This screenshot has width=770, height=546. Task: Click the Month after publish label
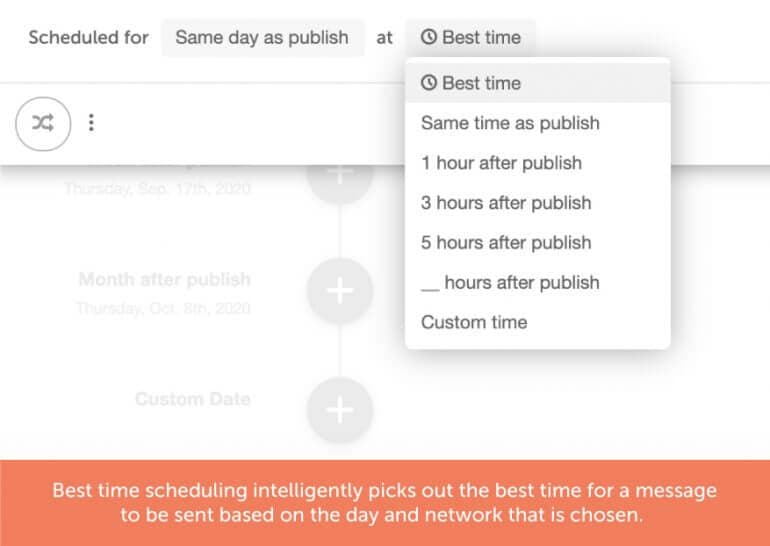pyautogui.click(x=165, y=279)
